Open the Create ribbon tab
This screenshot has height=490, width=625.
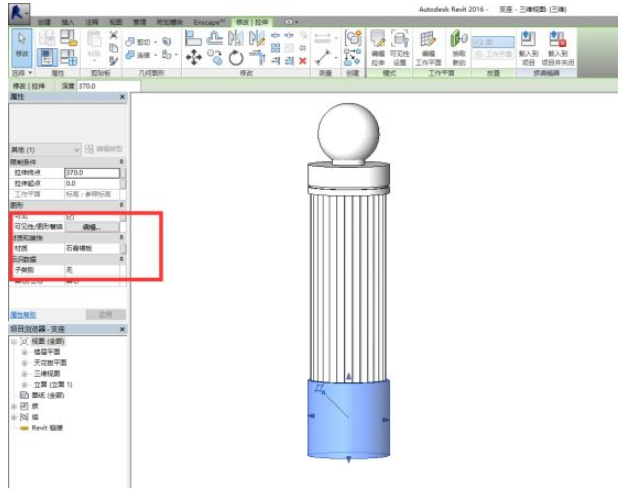coord(44,22)
